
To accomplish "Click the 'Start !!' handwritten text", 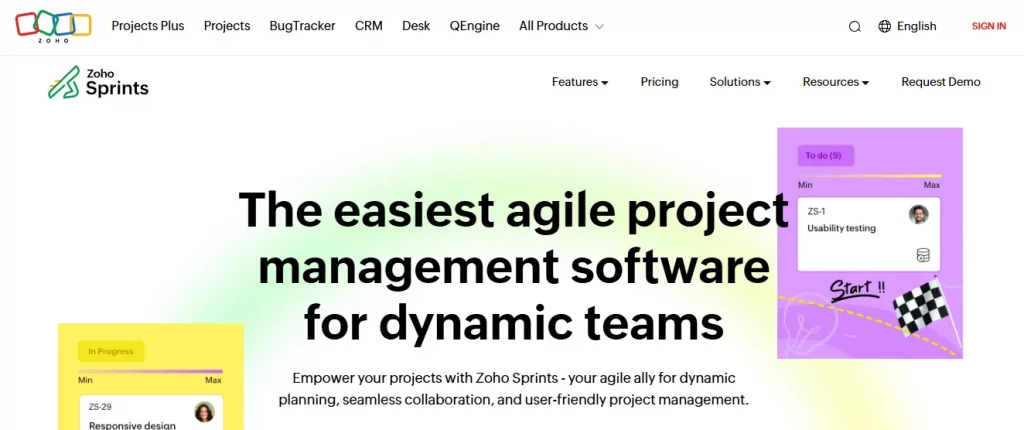I will tap(857, 288).
